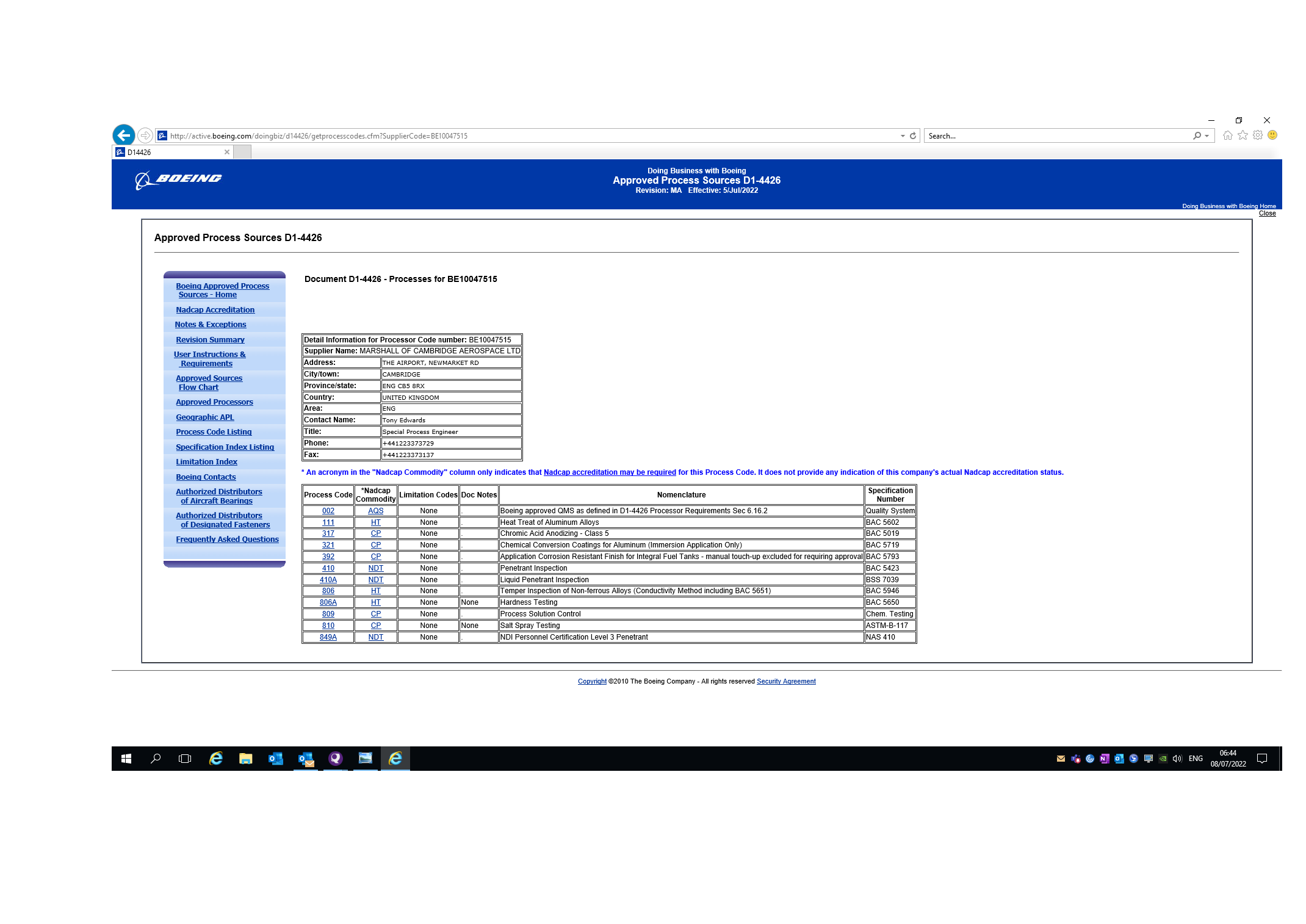The height and width of the screenshot is (924, 1306).
Task: Open File Explorer from the taskbar
Action: 245,759
